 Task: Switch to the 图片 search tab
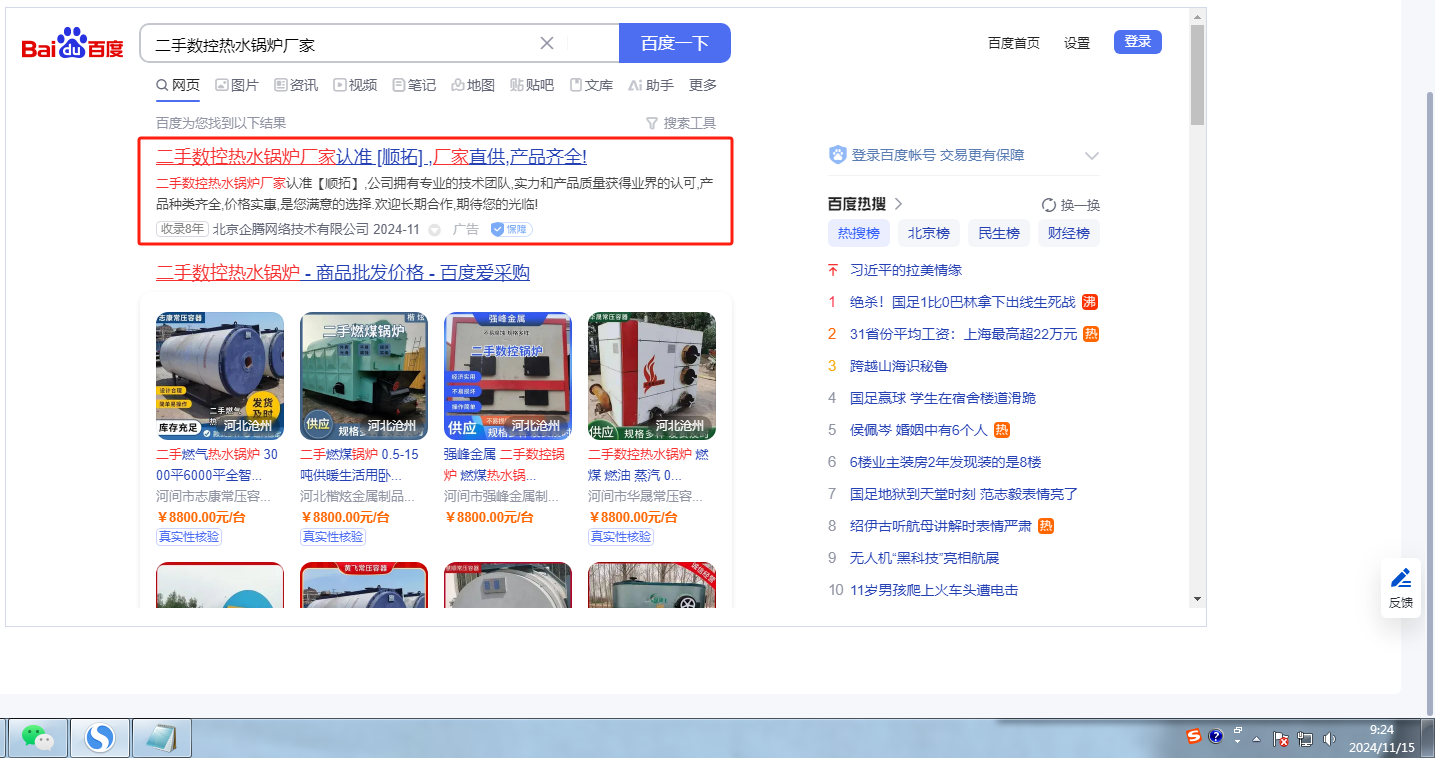tap(237, 85)
